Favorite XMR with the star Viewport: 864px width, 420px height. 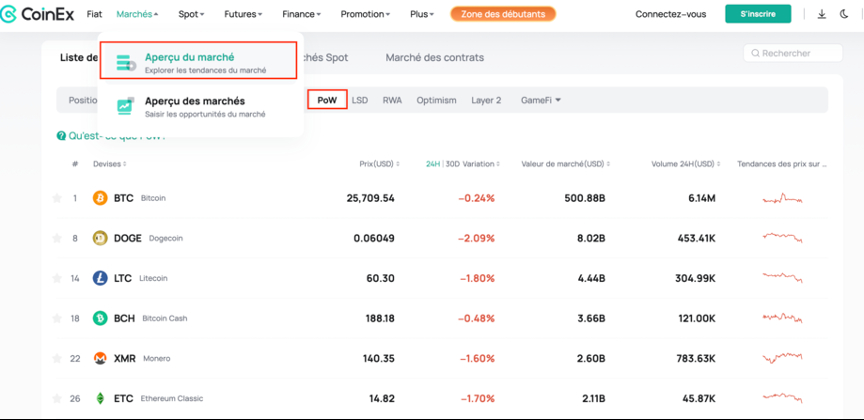(57, 358)
